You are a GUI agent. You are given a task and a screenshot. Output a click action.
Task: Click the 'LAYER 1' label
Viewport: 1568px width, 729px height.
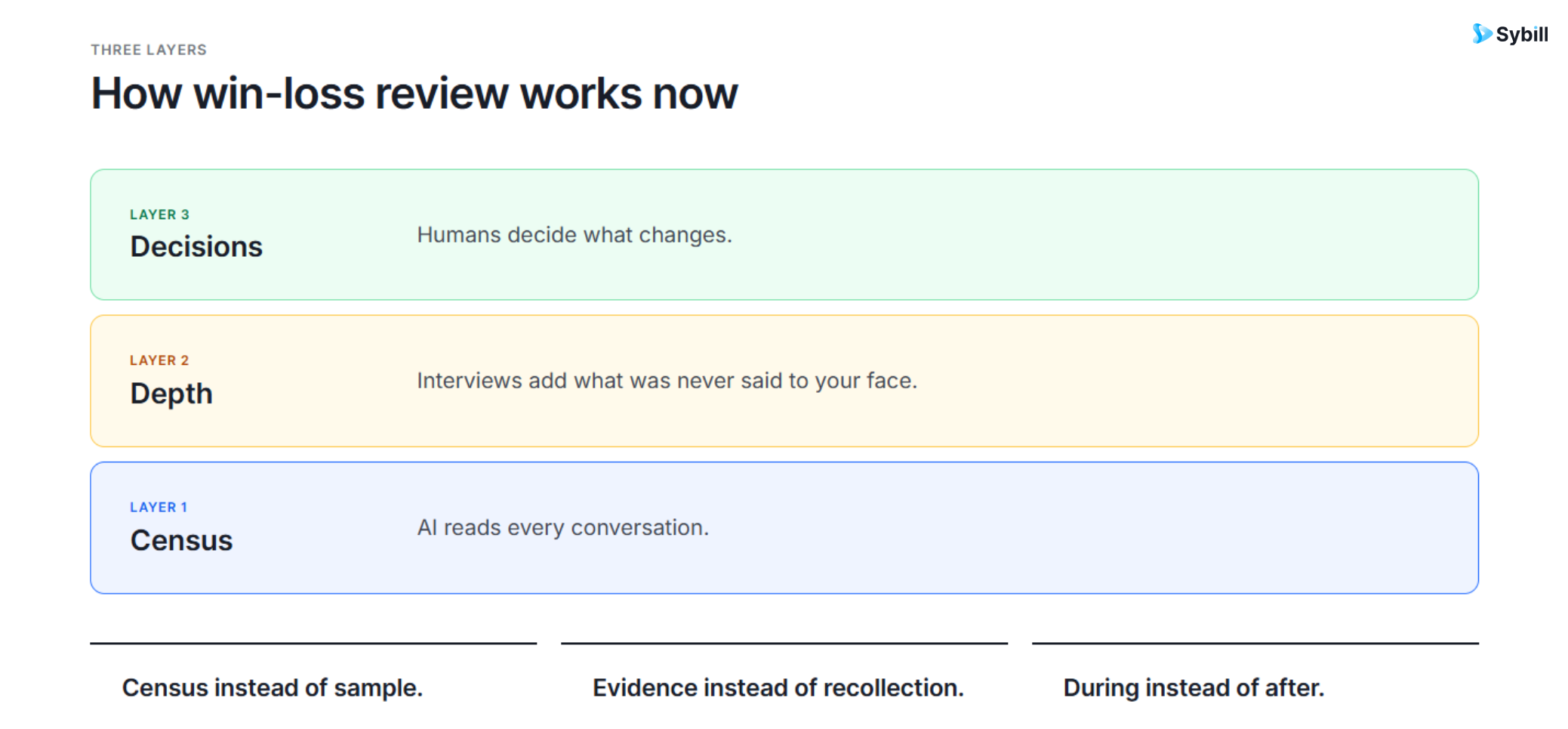point(159,507)
